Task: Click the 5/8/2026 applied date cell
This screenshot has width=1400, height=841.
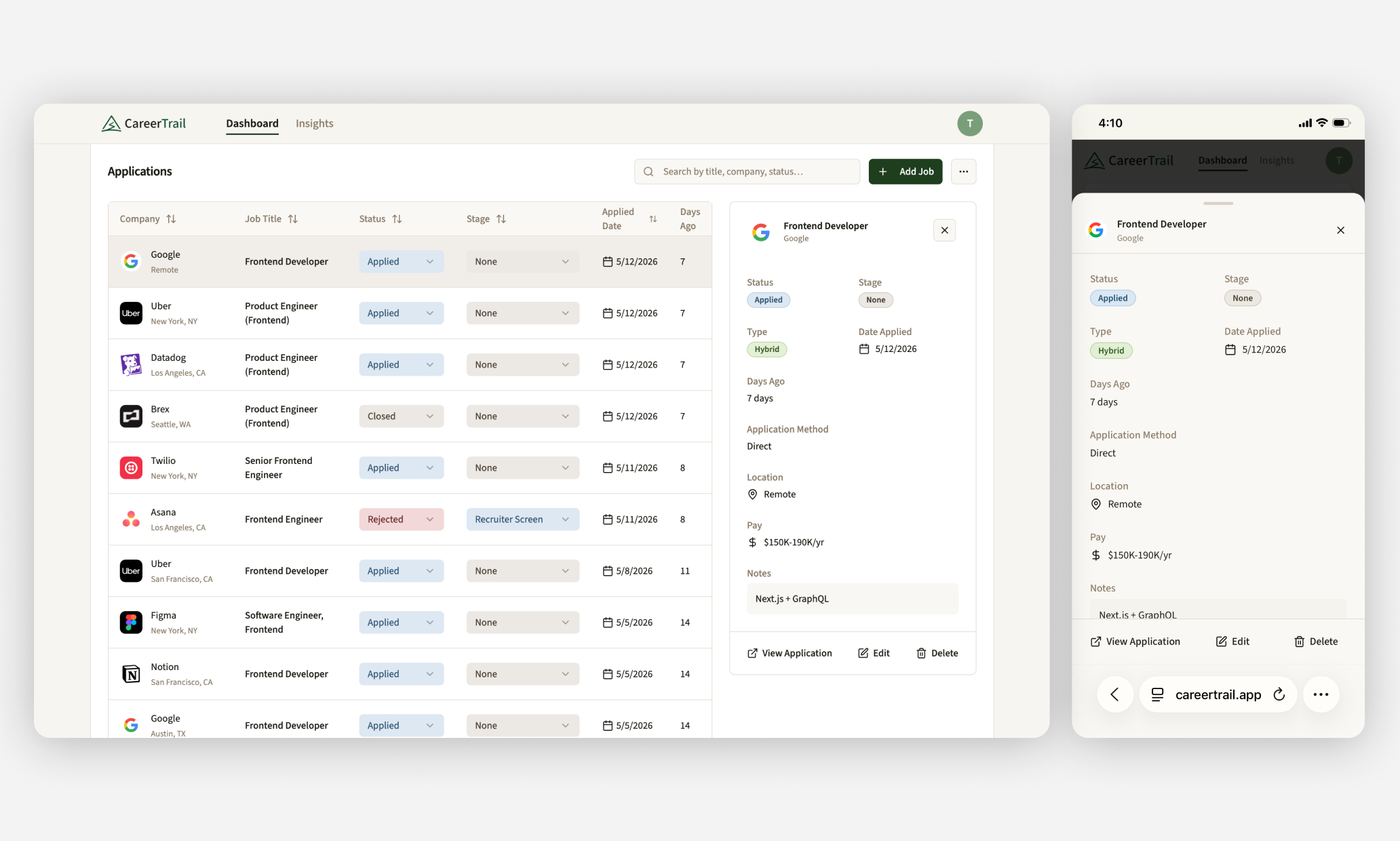Action: [627, 571]
